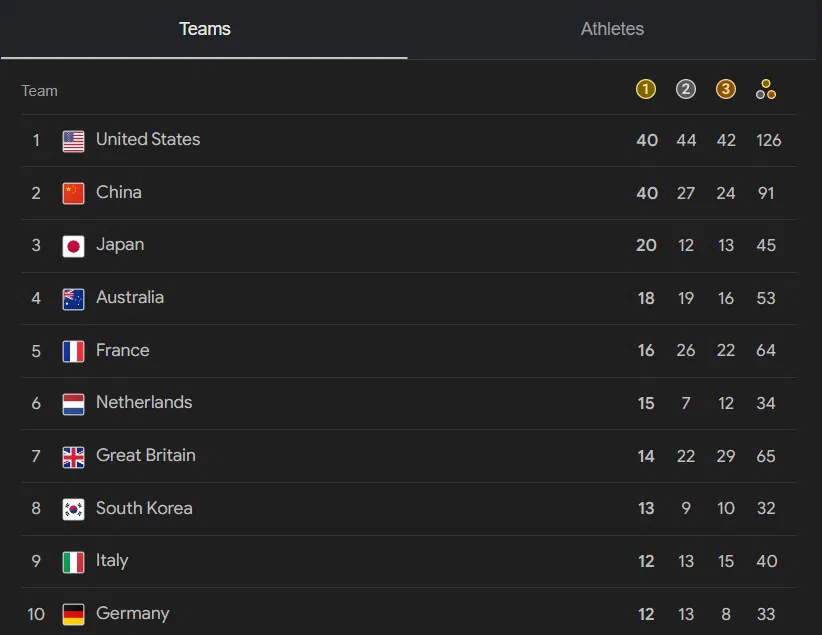Open the Germany team row
Screen dimensions: 822x635
pyautogui.click(x=408, y=612)
